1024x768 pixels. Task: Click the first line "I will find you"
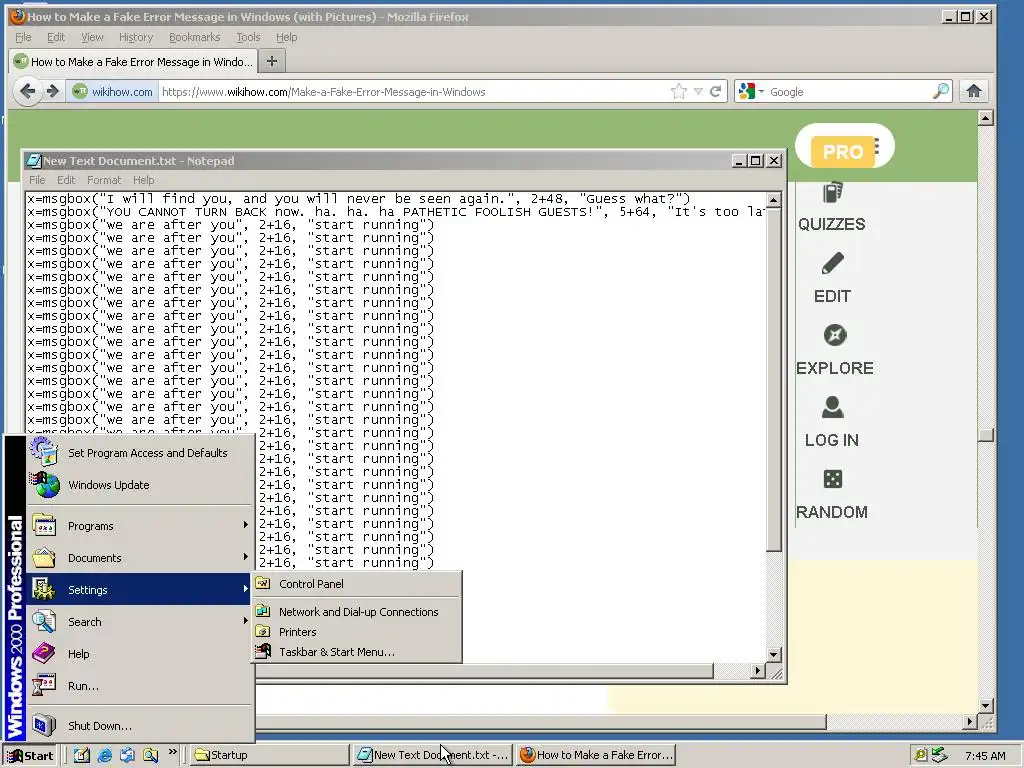point(357,199)
